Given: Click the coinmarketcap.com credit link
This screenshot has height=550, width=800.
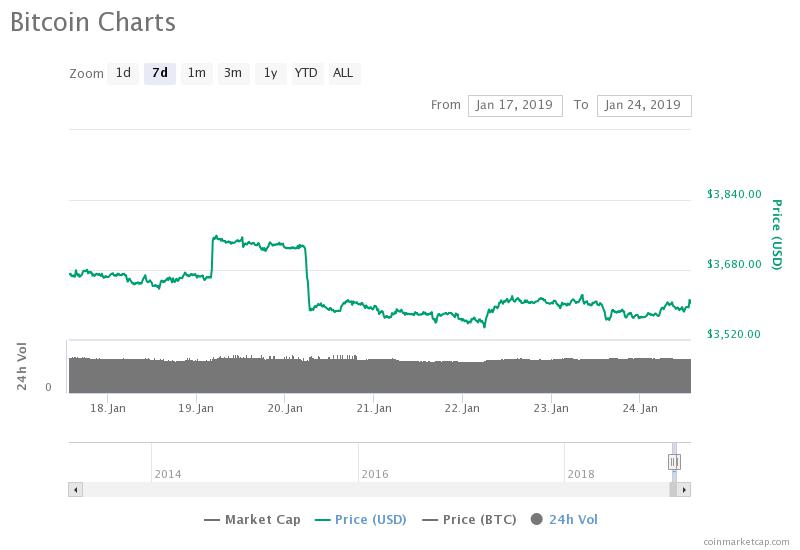Looking at the screenshot, I should click(x=746, y=541).
